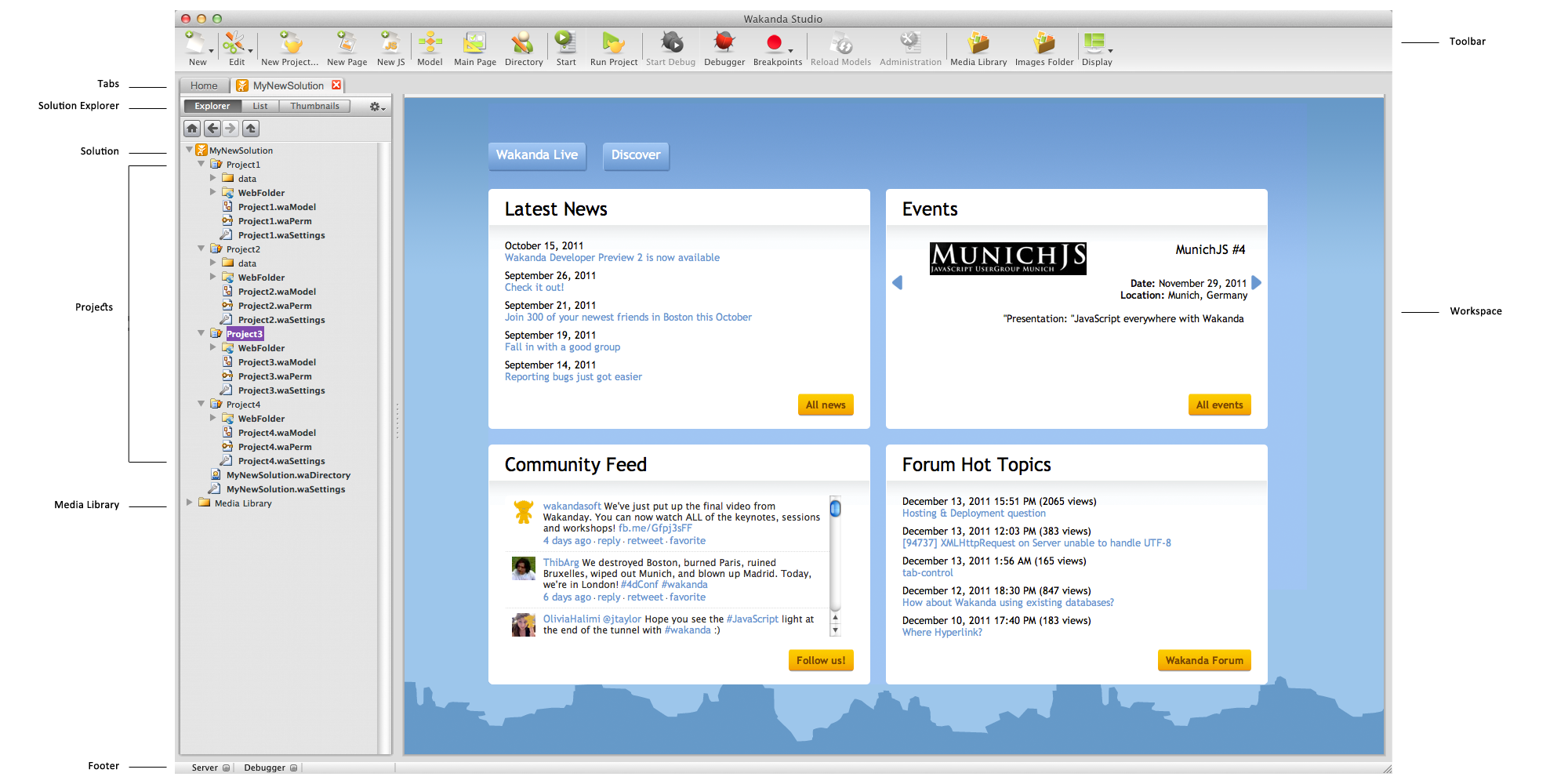Click the Run Project icon
This screenshot has height=784, width=1568.
tap(613, 42)
